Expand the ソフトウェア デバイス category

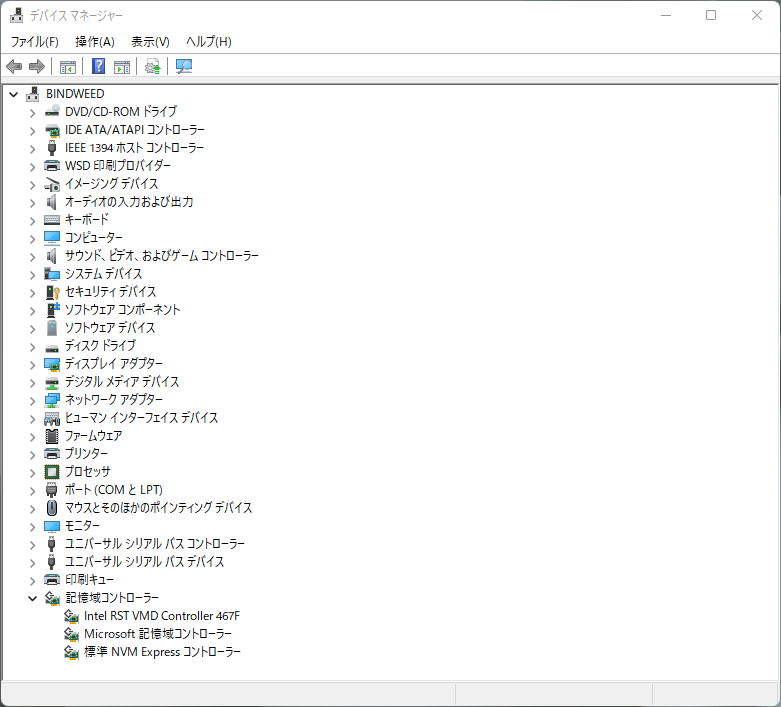[33, 328]
